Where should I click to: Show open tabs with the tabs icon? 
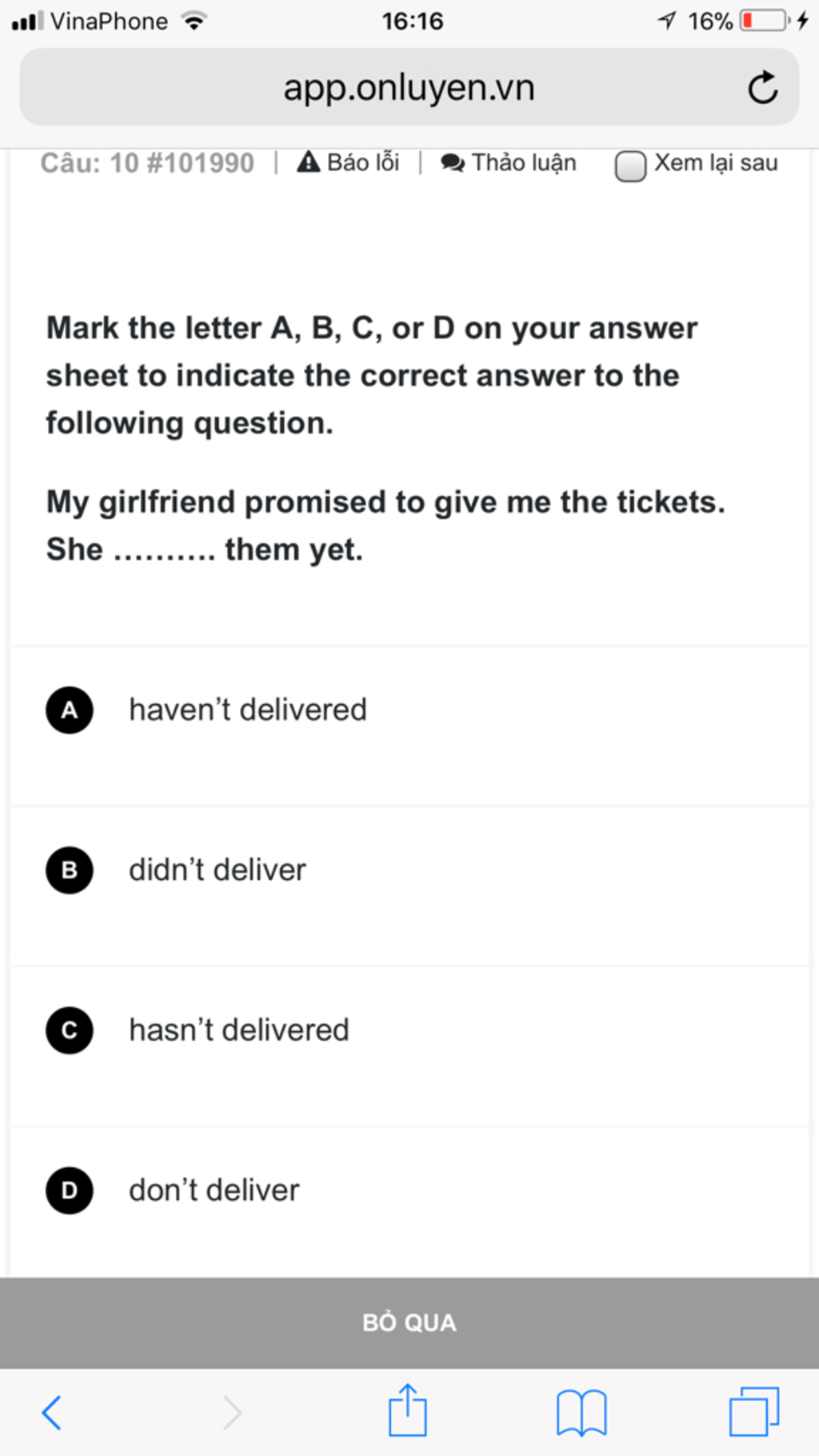coord(754,1411)
